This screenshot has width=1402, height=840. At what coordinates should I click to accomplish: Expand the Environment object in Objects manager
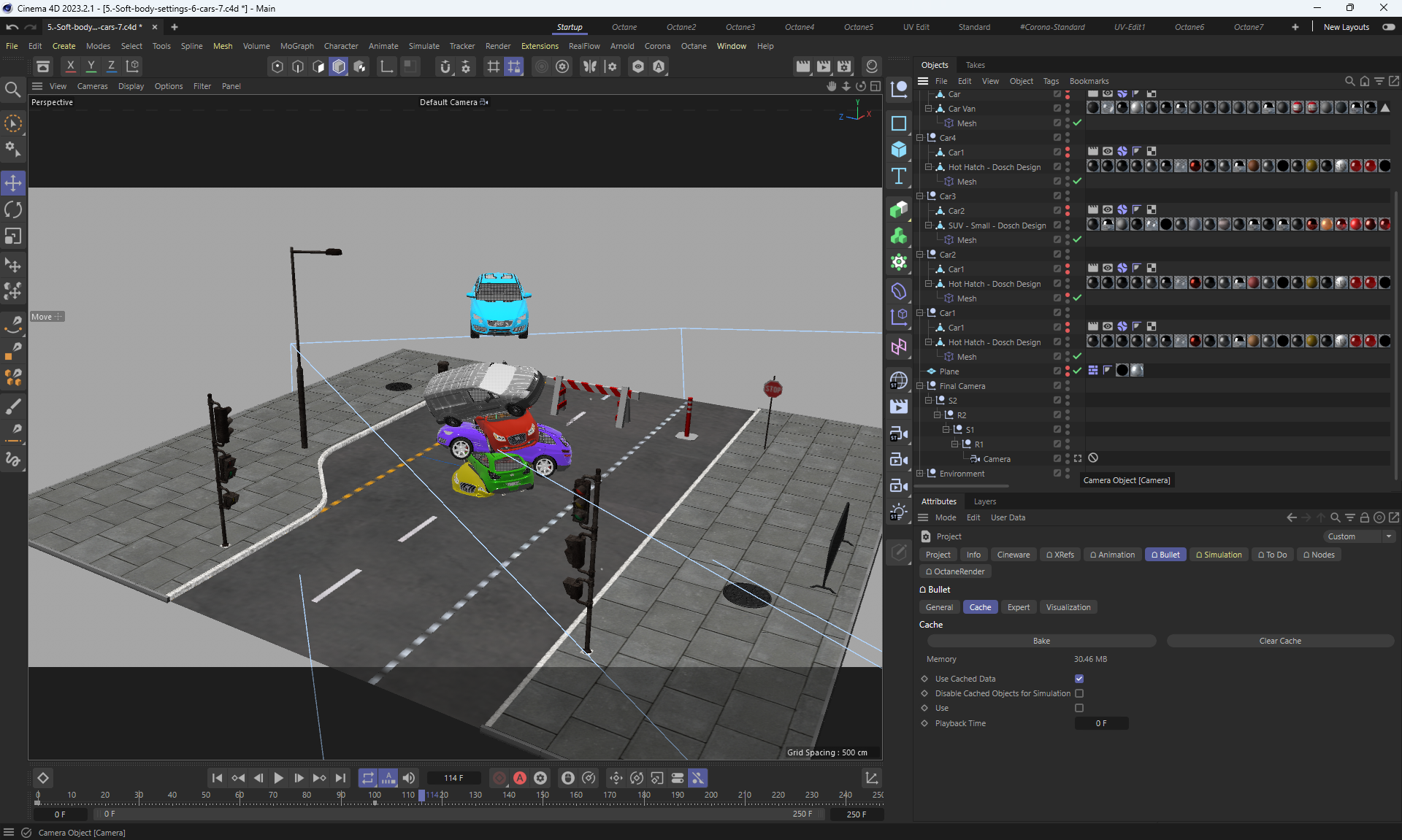point(920,474)
